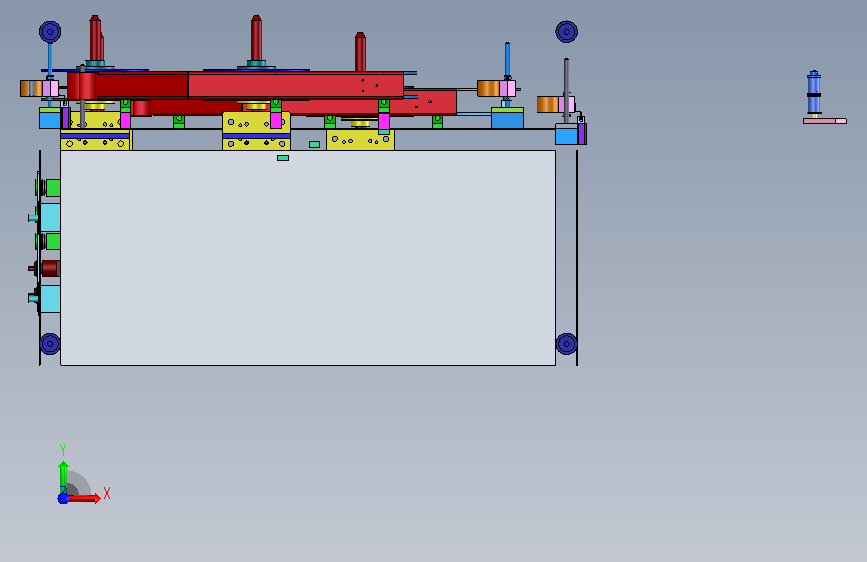867x562 pixels.
Task: Click the blue origin ball of the axis triad
Action: 63,498
